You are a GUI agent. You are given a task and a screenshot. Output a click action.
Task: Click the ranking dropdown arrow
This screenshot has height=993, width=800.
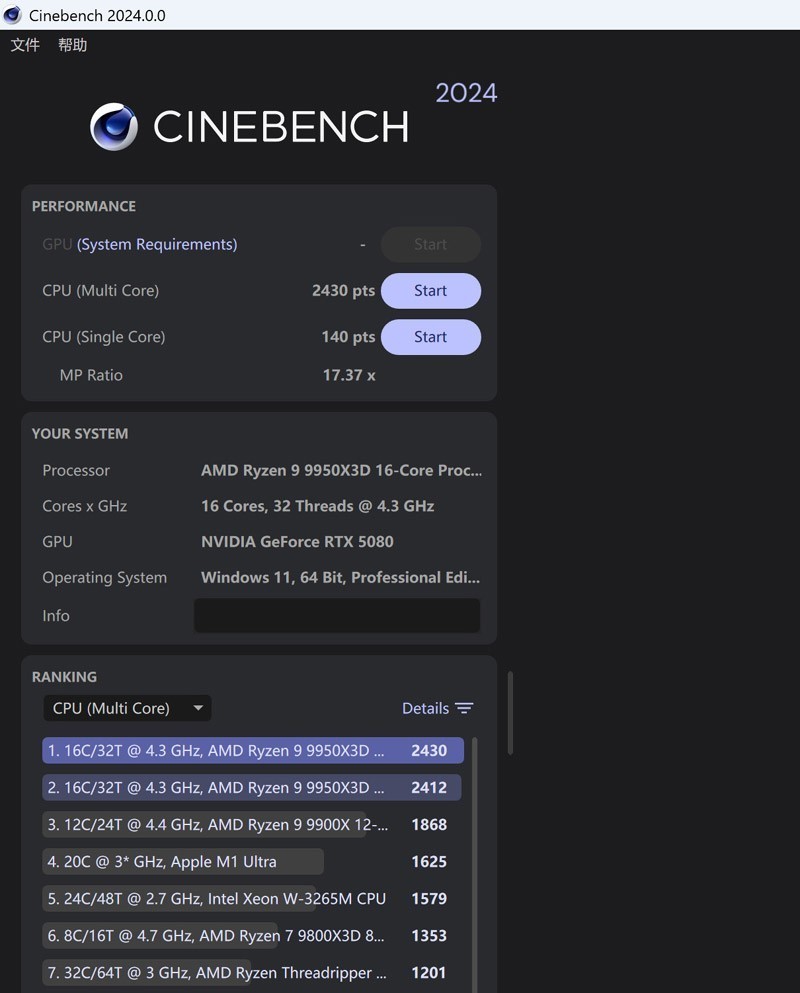click(198, 708)
